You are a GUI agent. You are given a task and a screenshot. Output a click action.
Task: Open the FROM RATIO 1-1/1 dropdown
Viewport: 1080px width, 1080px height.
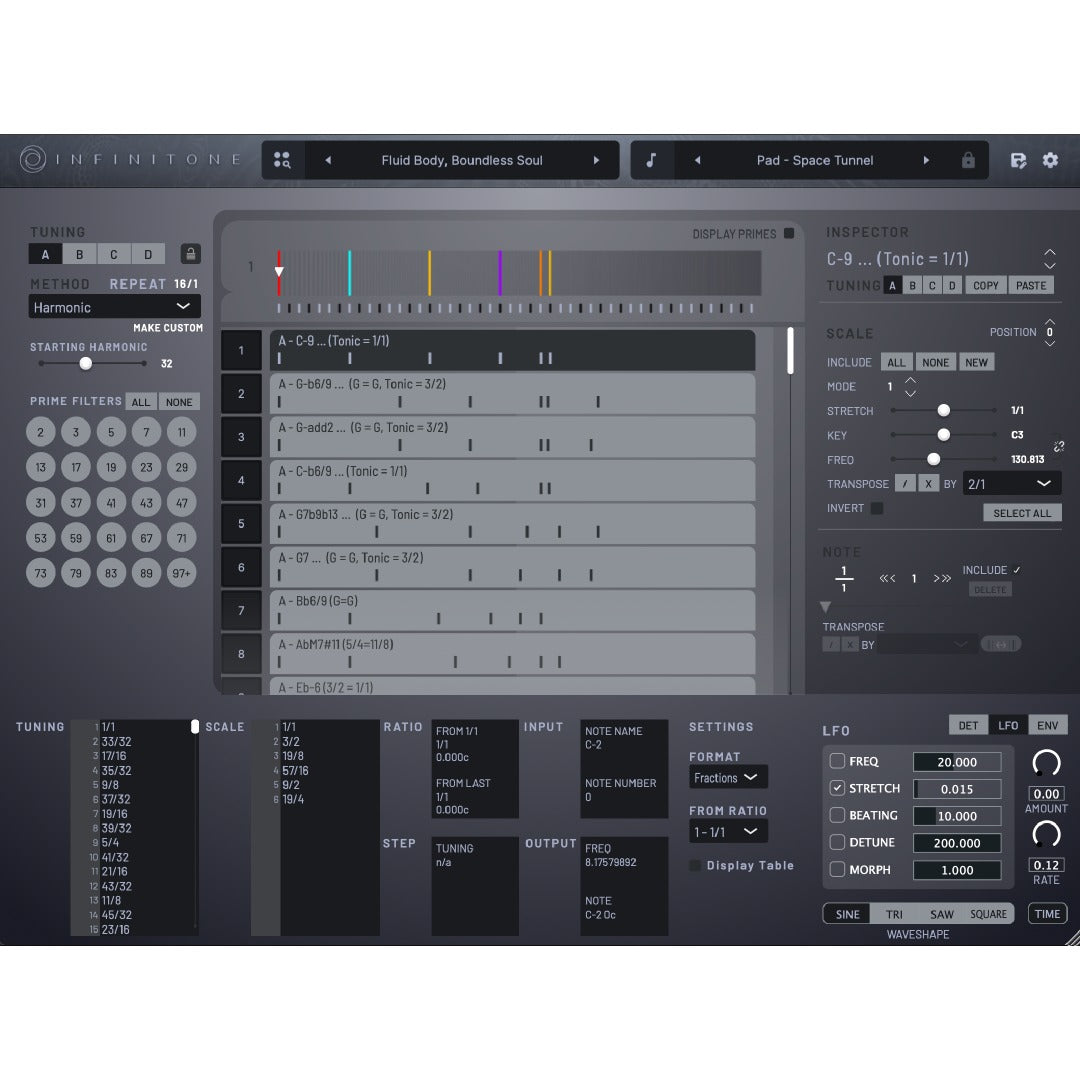(x=727, y=831)
